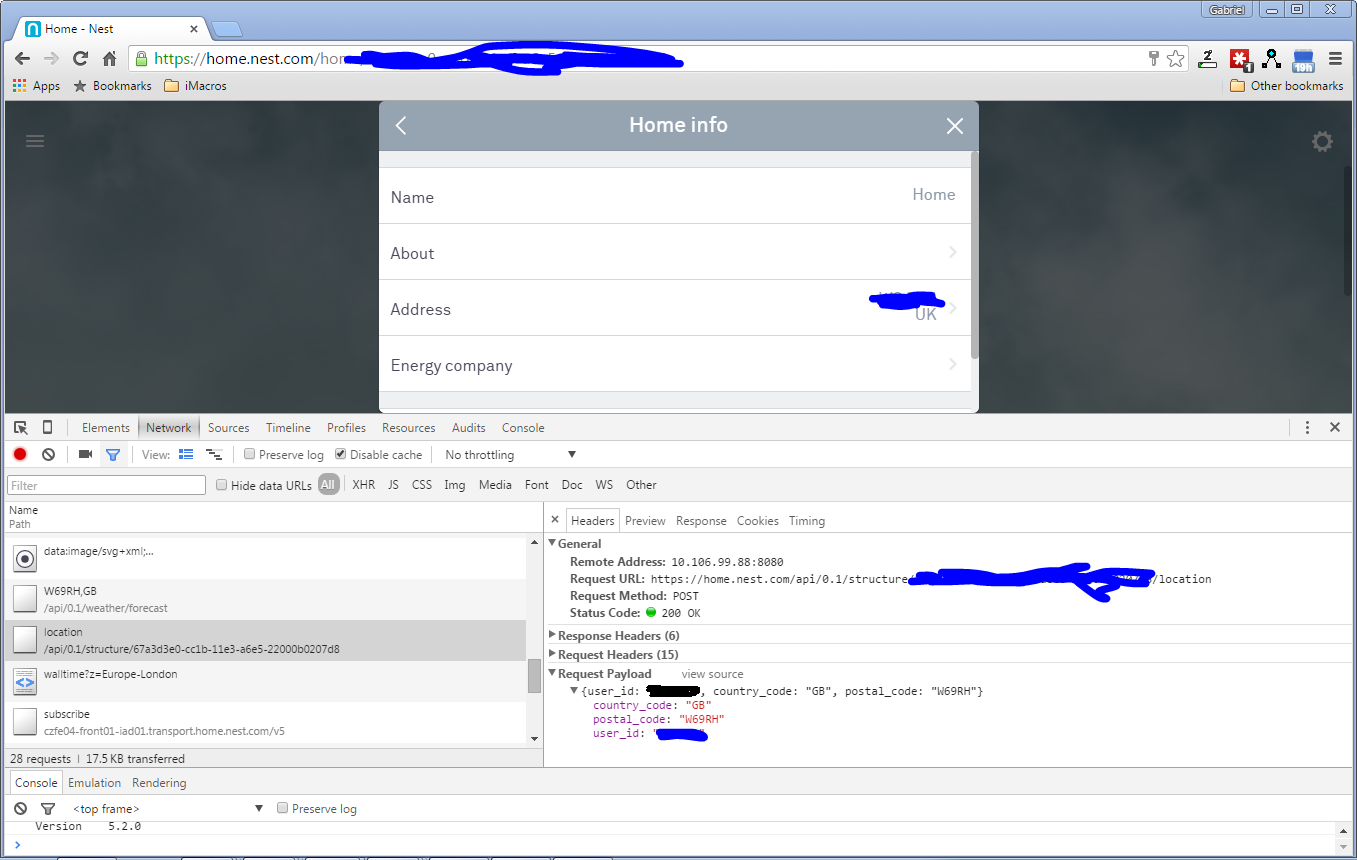
Task: Toggle the network filter funnel icon
Action: pos(113,455)
